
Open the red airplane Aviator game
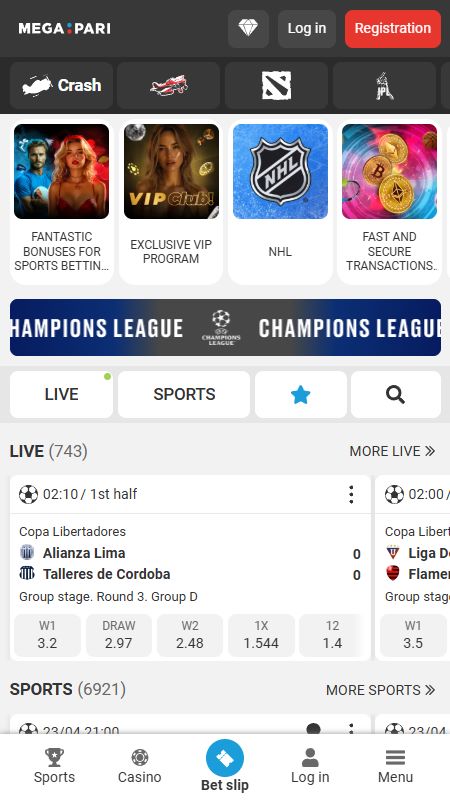[168, 85]
